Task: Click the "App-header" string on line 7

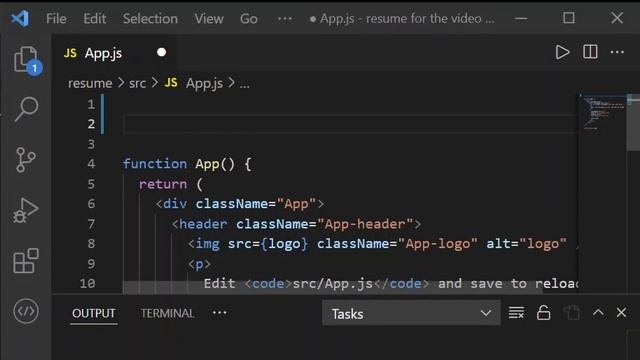Action: 365,224
